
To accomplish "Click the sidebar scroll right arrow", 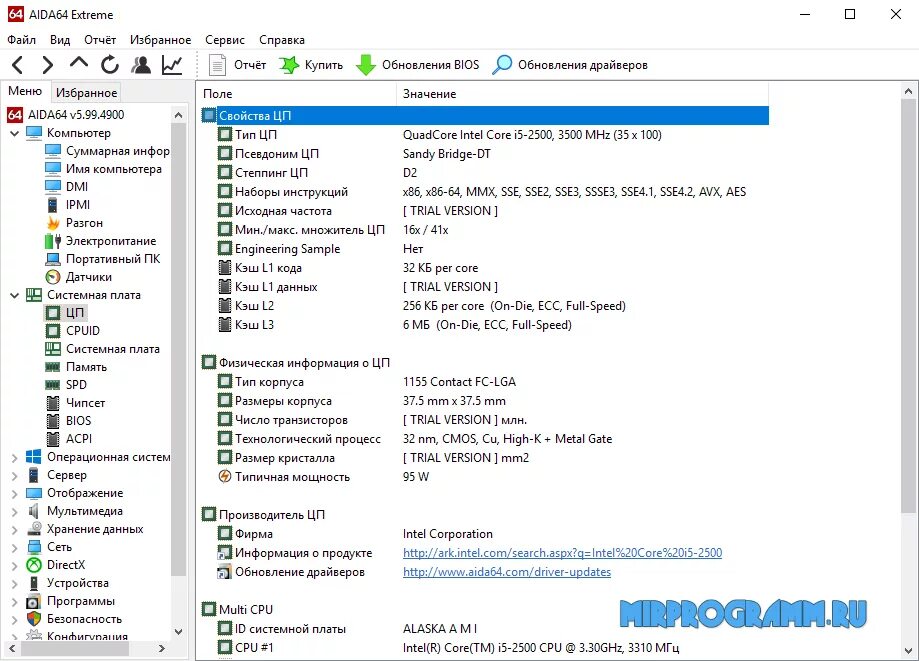I will point(162,649).
